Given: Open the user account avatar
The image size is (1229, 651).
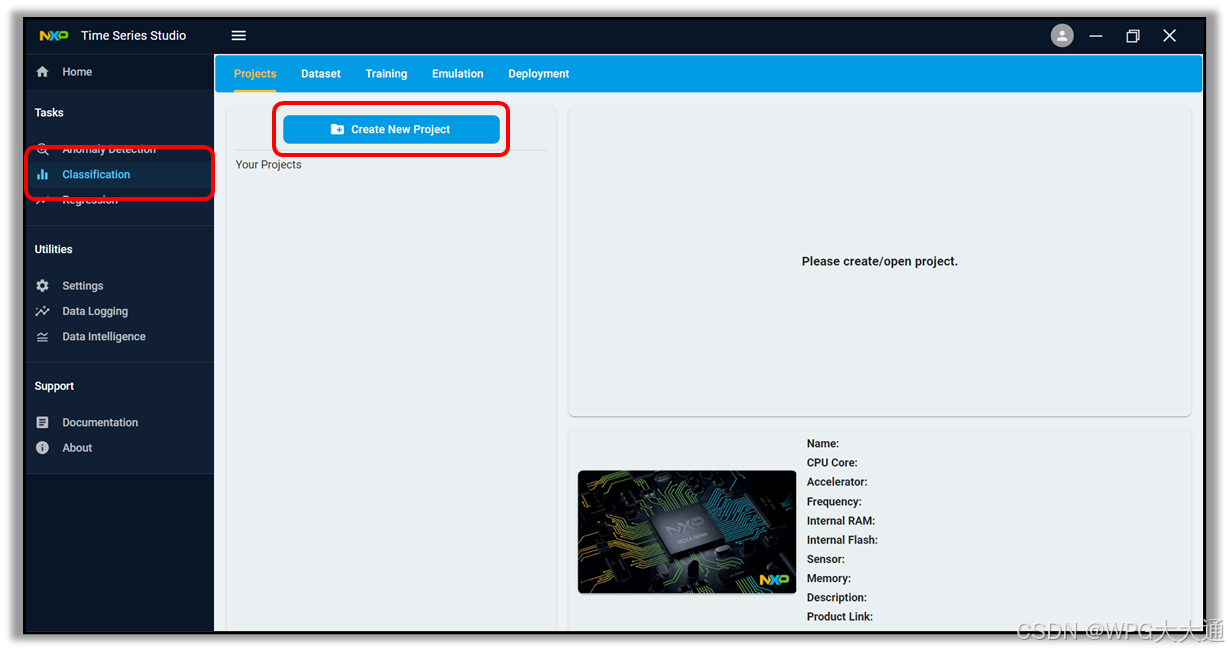Looking at the screenshot, I should 1062,35.
